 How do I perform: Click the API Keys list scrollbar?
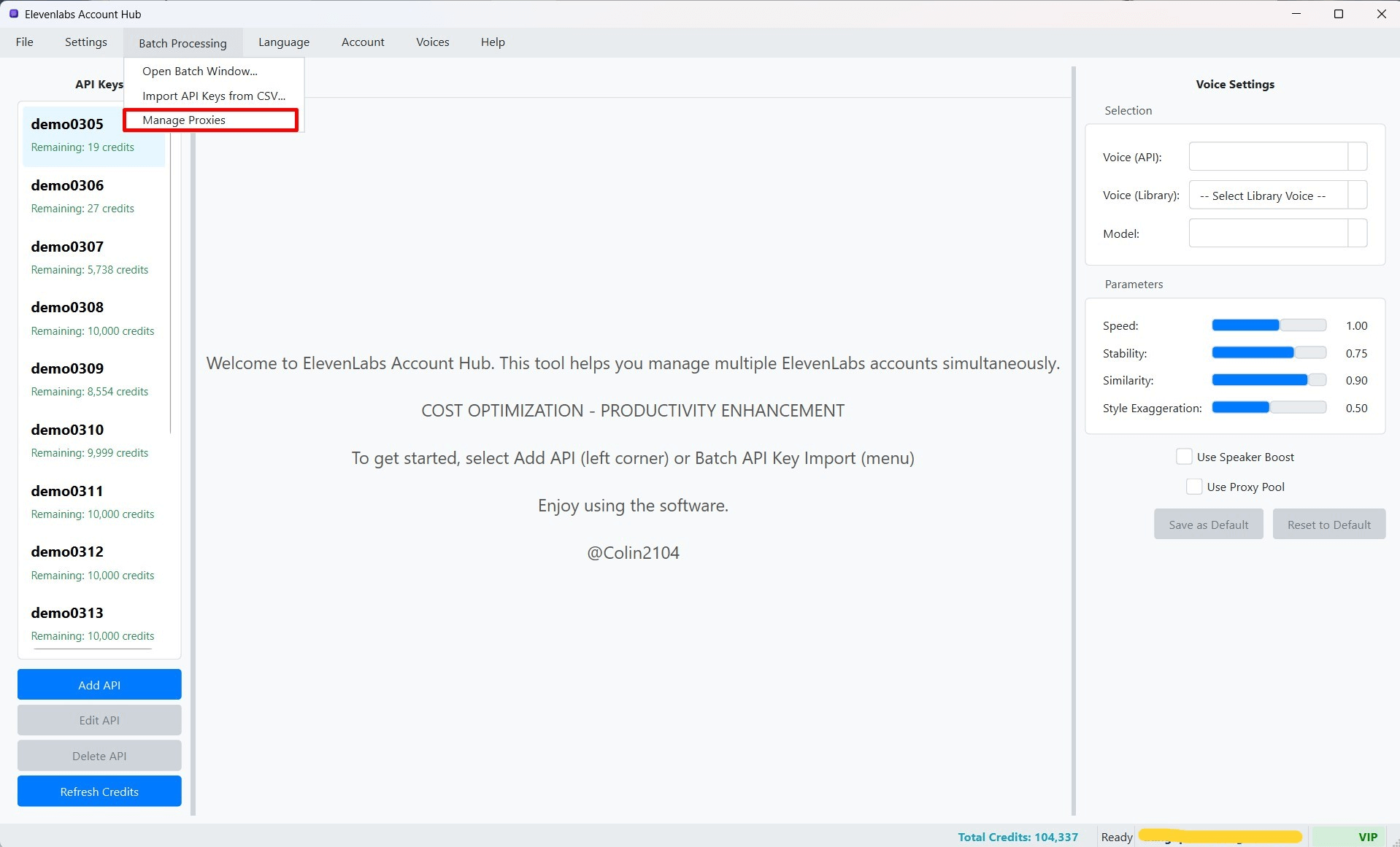tap(170, 285)
